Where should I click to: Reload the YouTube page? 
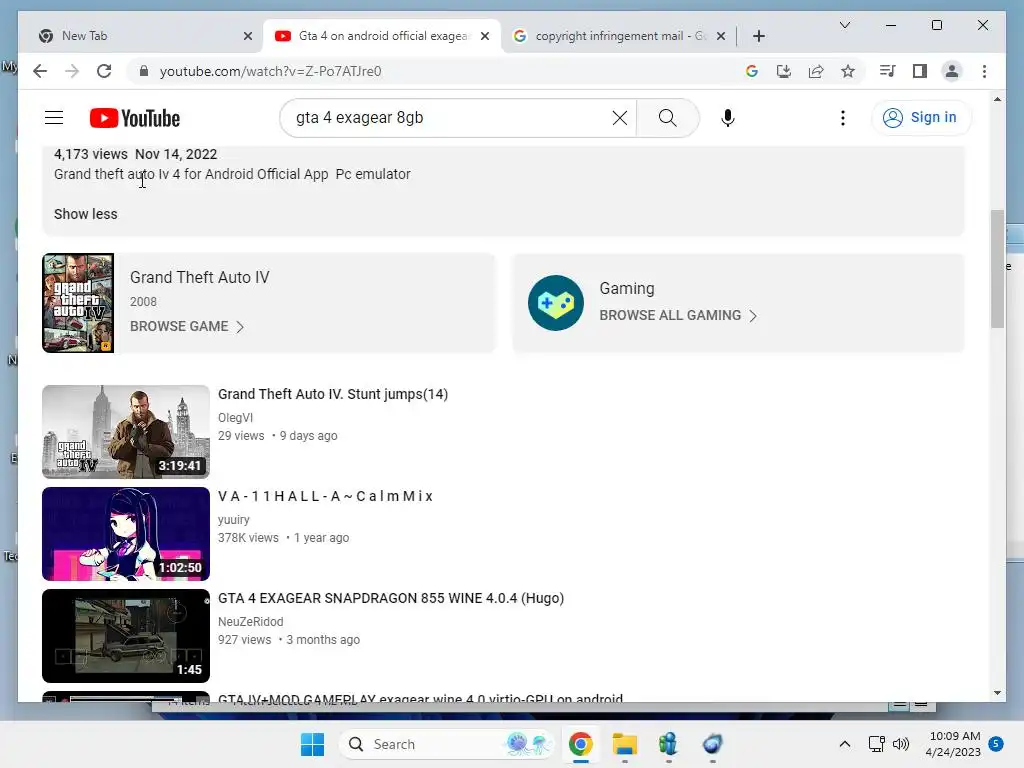tap(104, 71)
